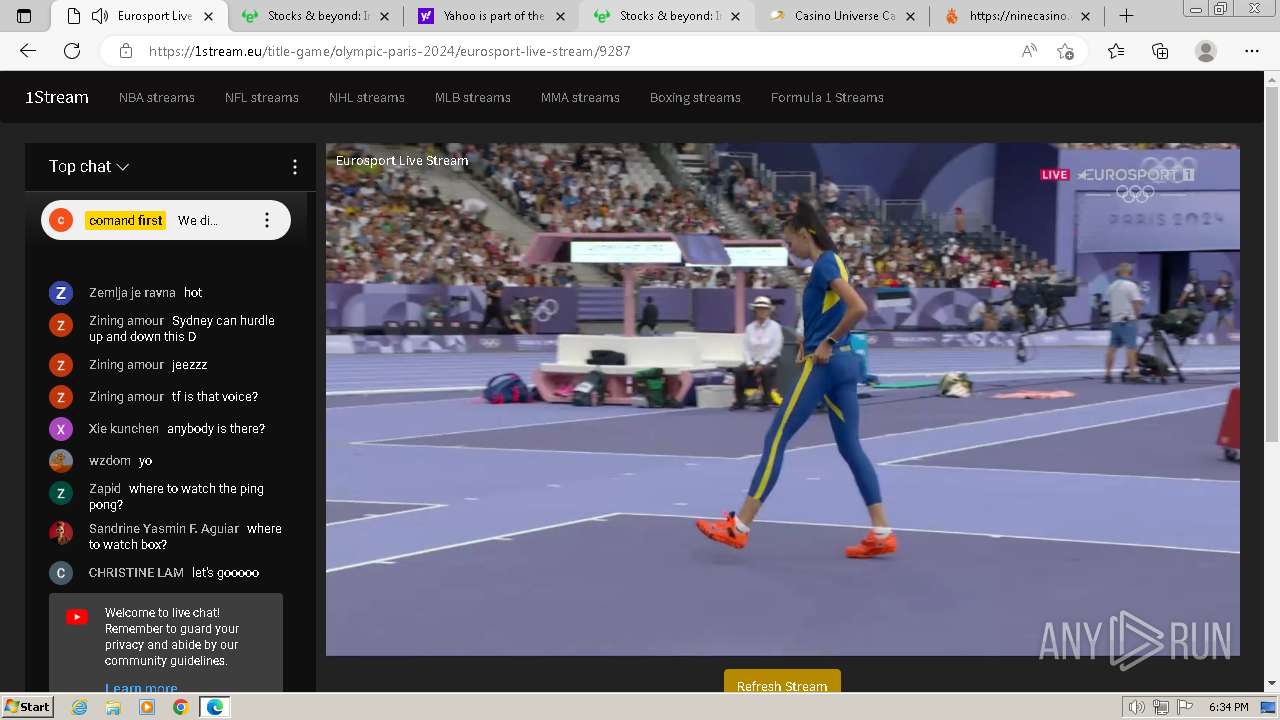Go back using the browser back arrow
Screen dimensions: 1280x720
28,51
